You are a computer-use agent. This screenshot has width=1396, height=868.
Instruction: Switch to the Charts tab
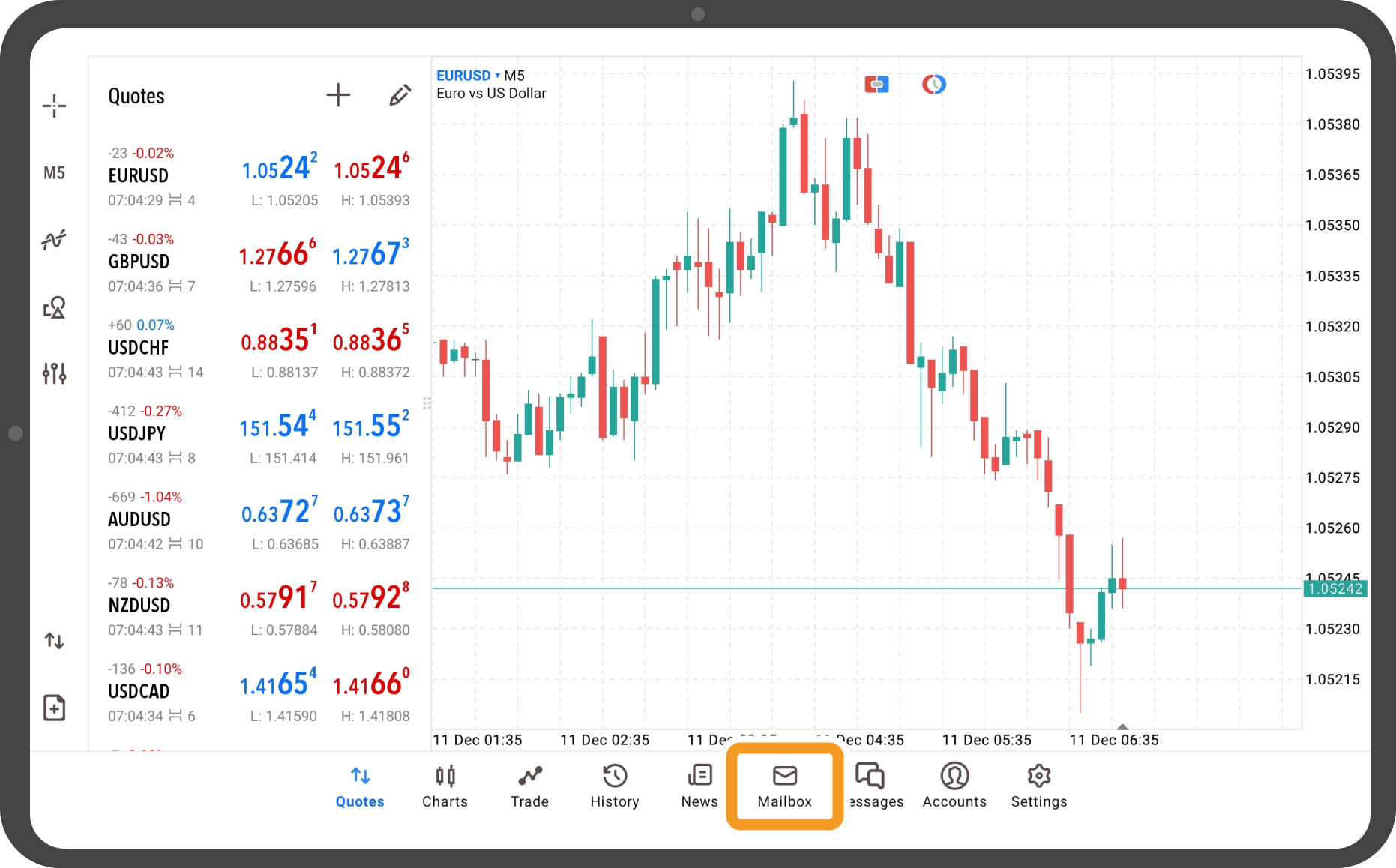coord(445,786)
